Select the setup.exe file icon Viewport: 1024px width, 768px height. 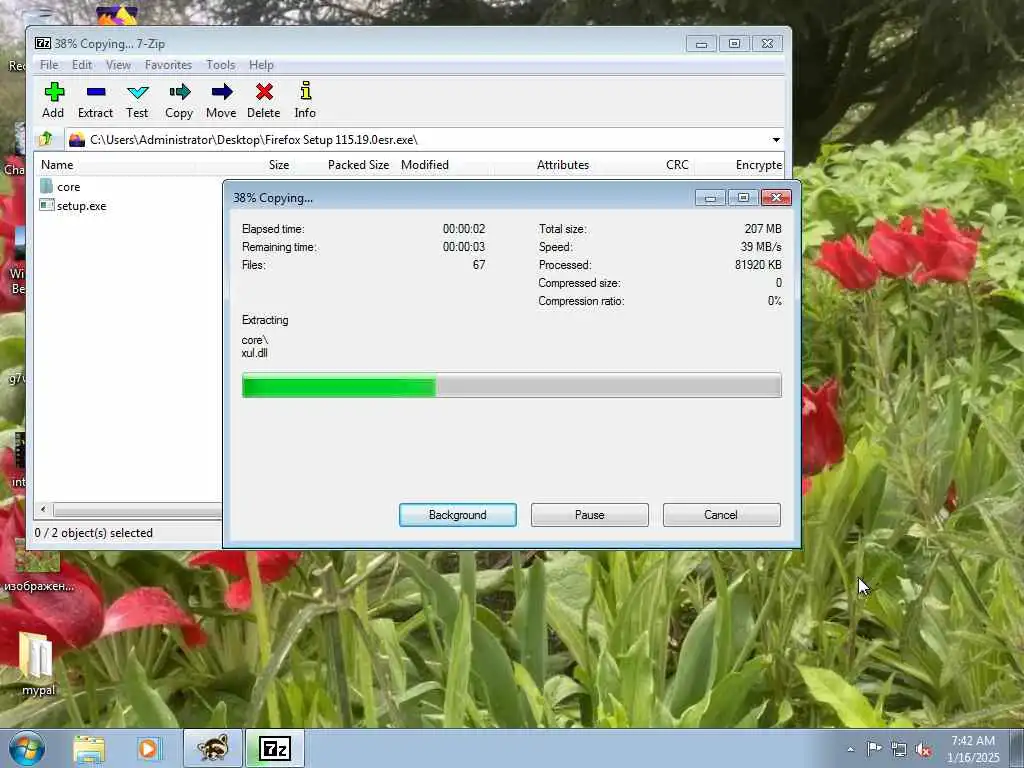coord(46,205)
